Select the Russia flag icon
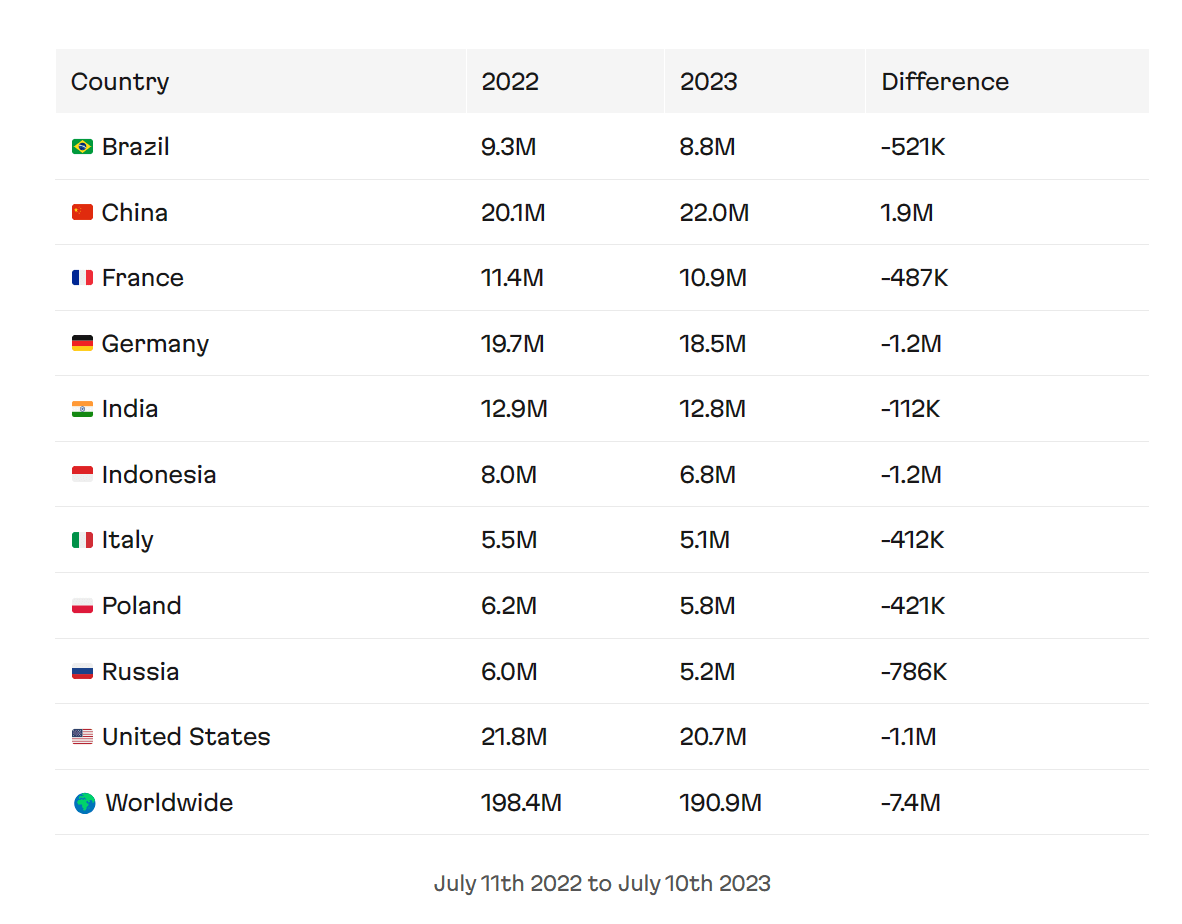The width and height of the screenshot is (1182, 924). [x=82, y=672]
